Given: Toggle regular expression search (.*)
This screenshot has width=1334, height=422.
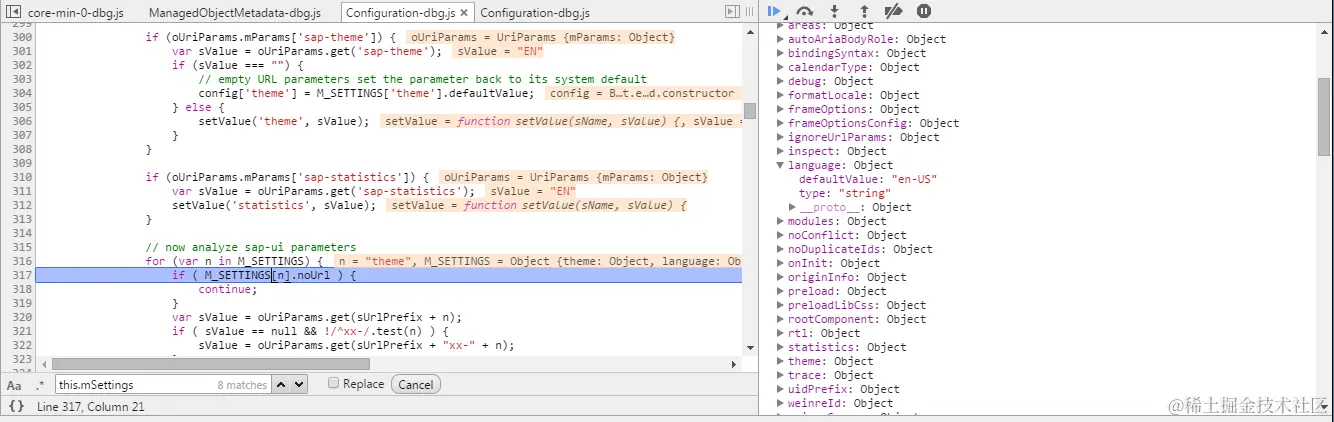Looking at the screenshot, I should pyautogui.click(x=40, y=385).
